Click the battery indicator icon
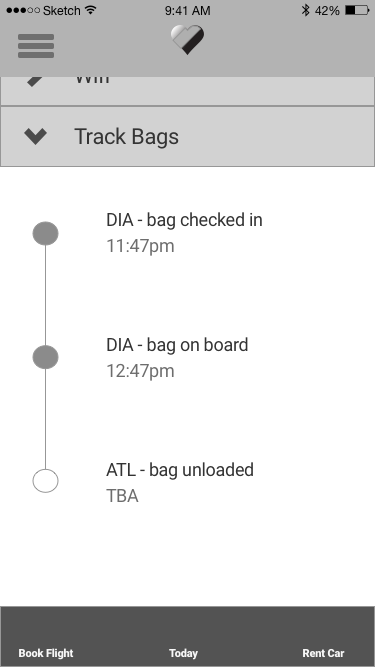This screenshot has height=667, width=375. click(x=357, y=10)
